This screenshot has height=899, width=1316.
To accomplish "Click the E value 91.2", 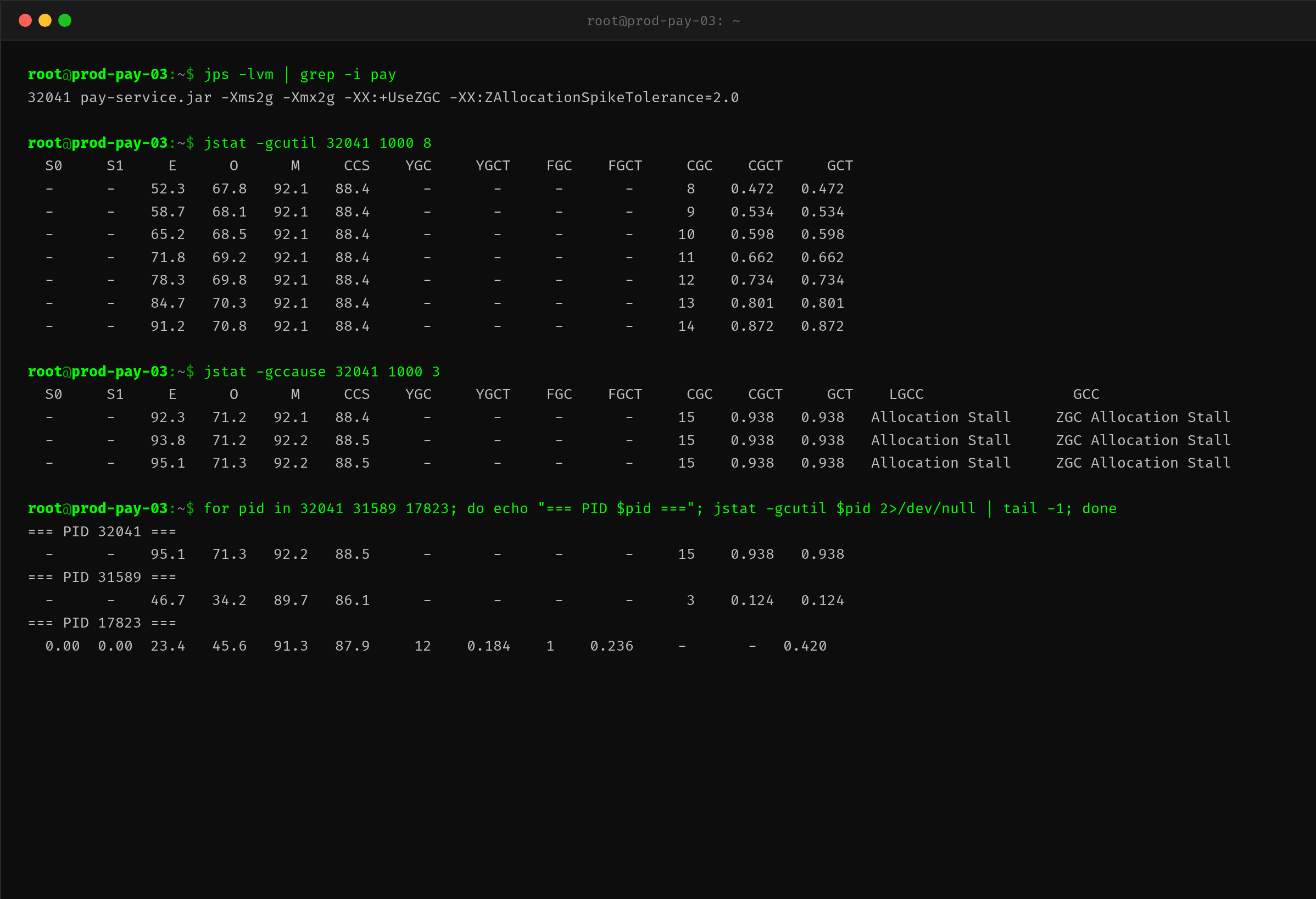I will pos(168,326).
